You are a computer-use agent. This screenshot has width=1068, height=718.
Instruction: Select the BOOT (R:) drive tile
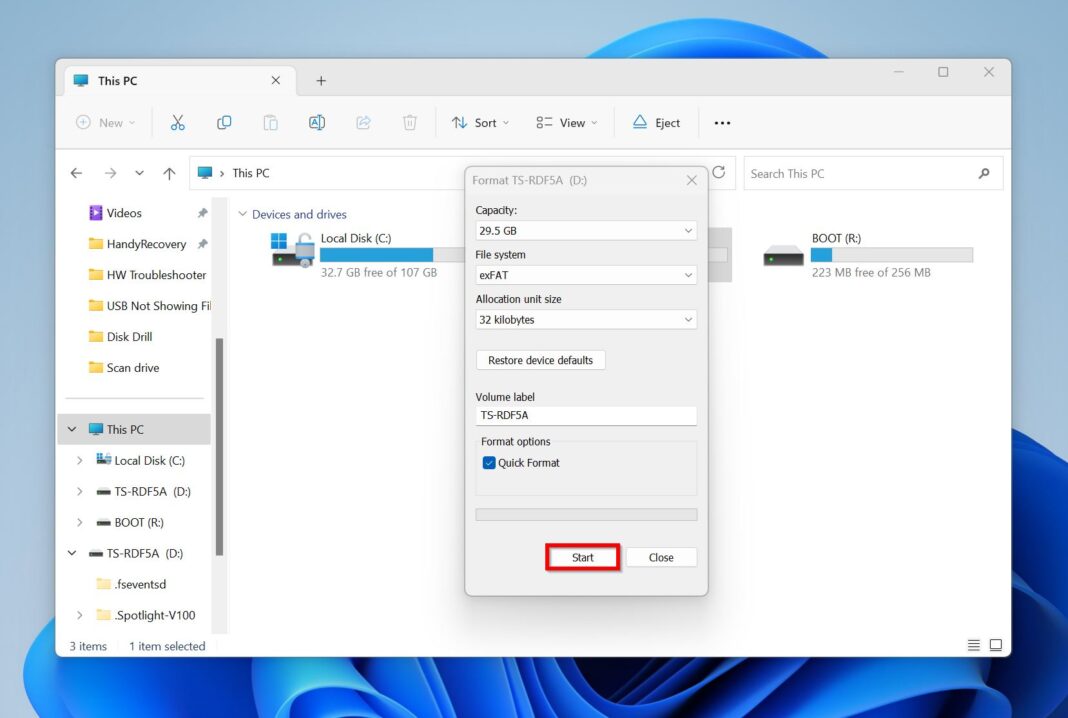click(x=866, y=255)
